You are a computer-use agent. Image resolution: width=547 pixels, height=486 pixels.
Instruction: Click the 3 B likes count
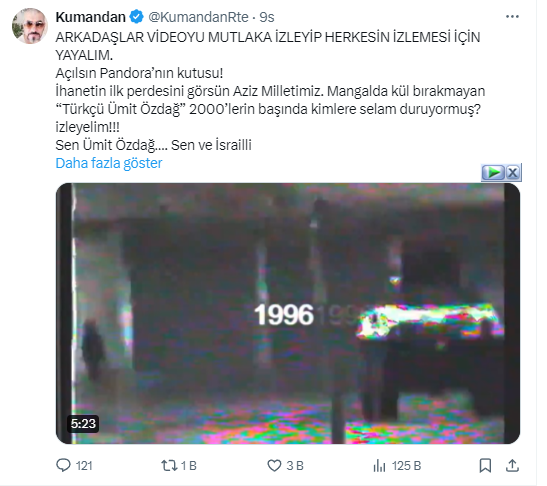(295, 466)
